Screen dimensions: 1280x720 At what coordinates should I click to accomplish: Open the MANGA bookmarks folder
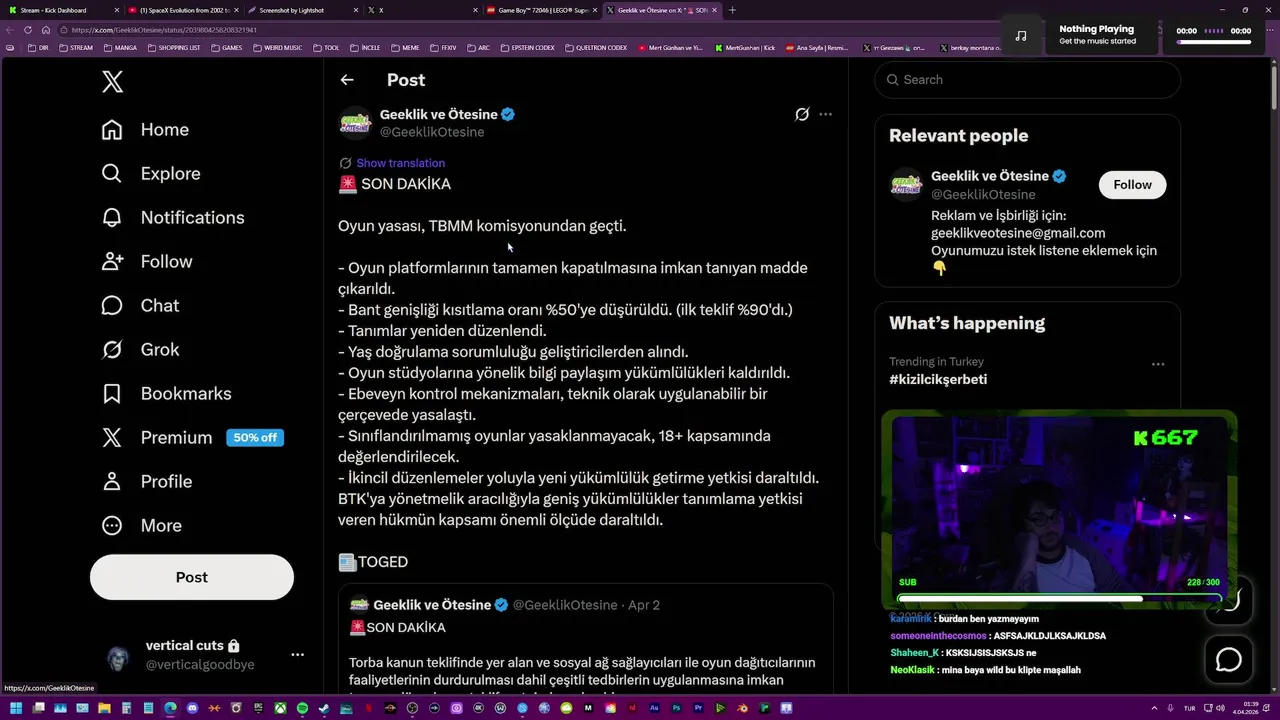(120, 47)
